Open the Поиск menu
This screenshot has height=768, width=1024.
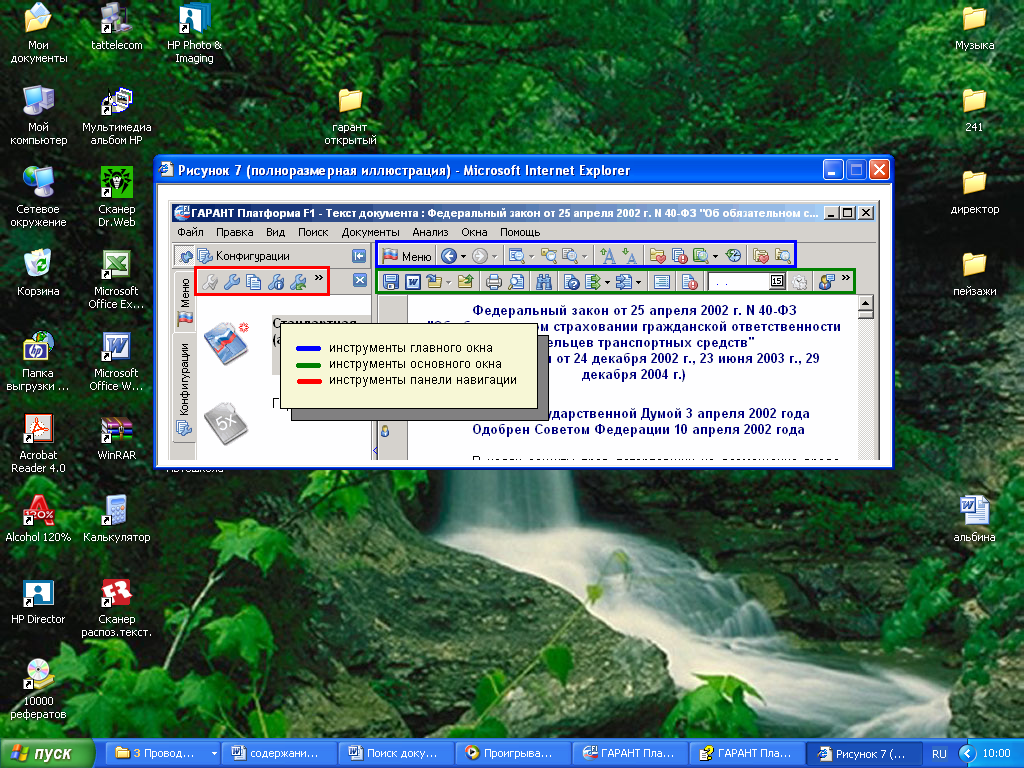313,232
